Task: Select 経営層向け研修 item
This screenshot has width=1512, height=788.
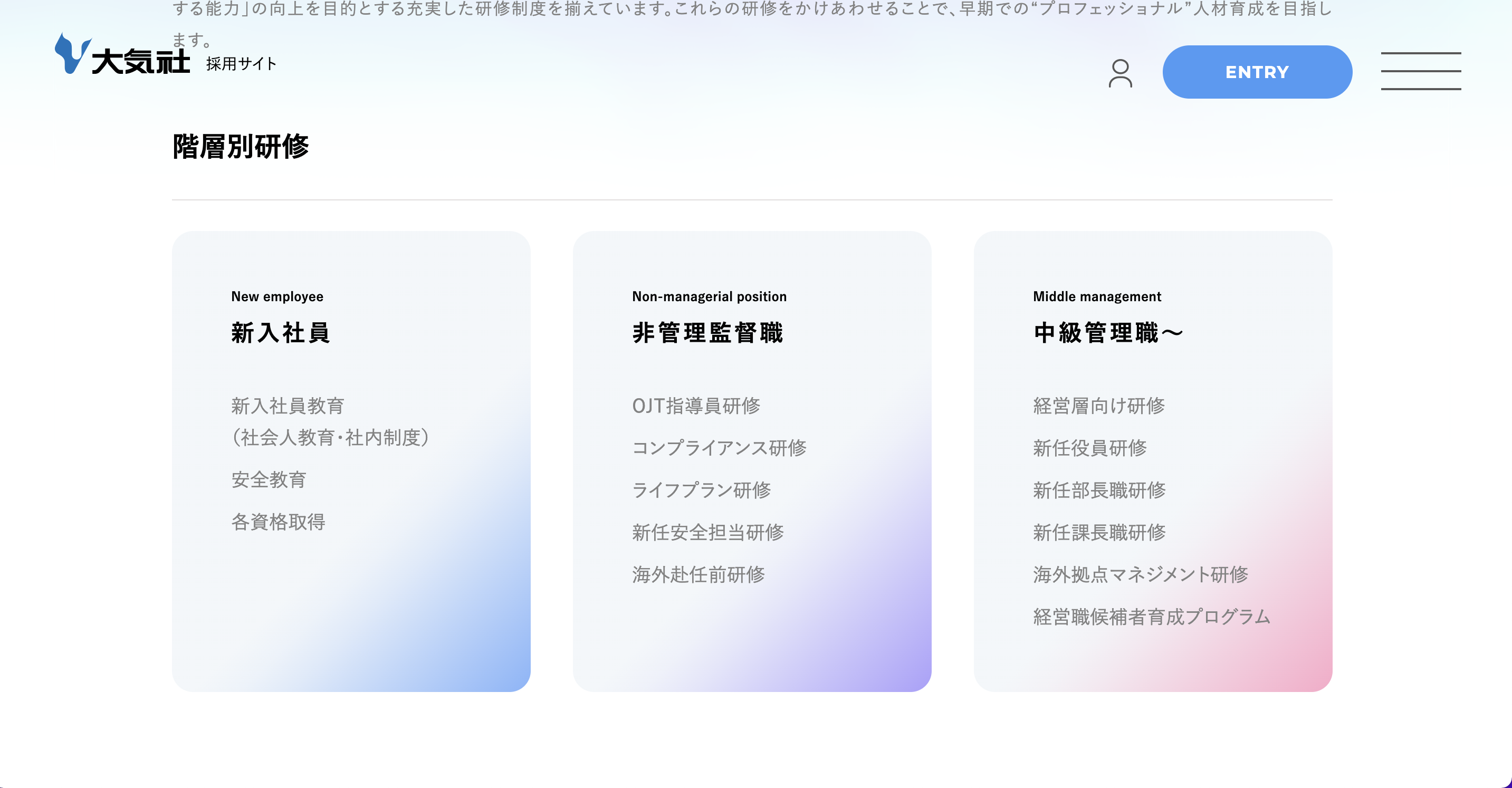Action: click(x=1099, y=406)
